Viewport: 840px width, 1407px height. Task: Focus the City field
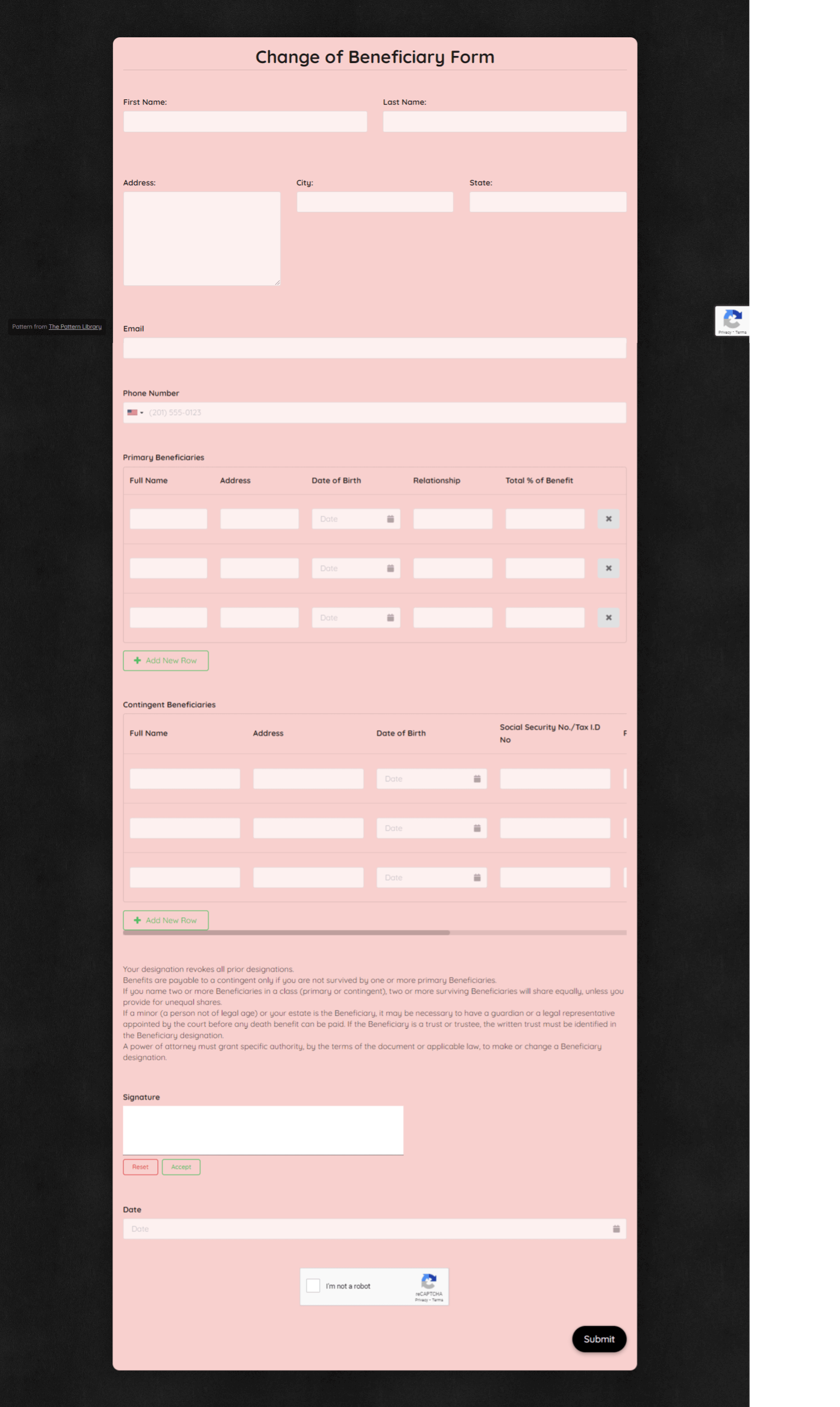coord(374,202)
